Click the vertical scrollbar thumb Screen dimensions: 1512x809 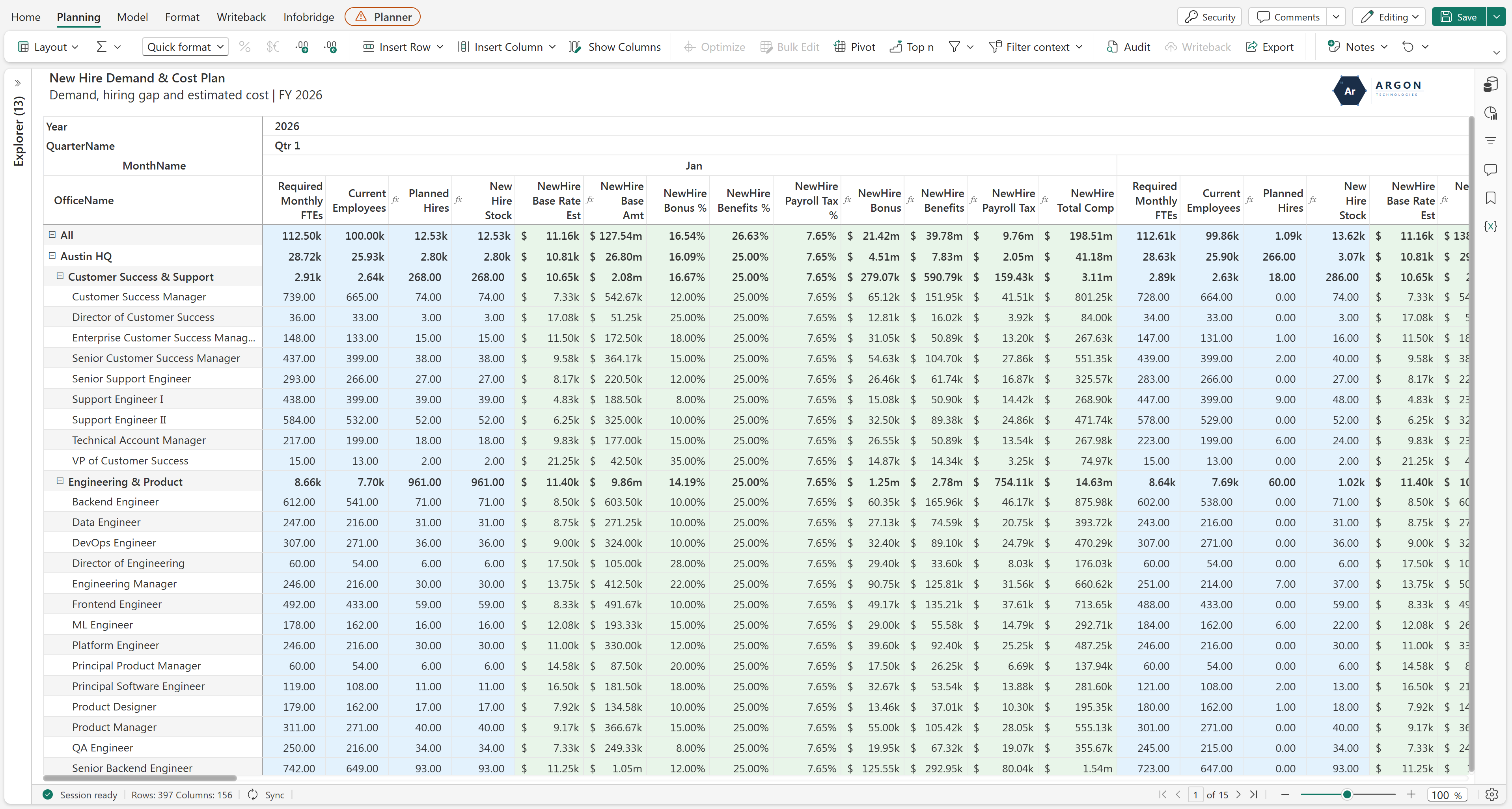click(1471, 443)
